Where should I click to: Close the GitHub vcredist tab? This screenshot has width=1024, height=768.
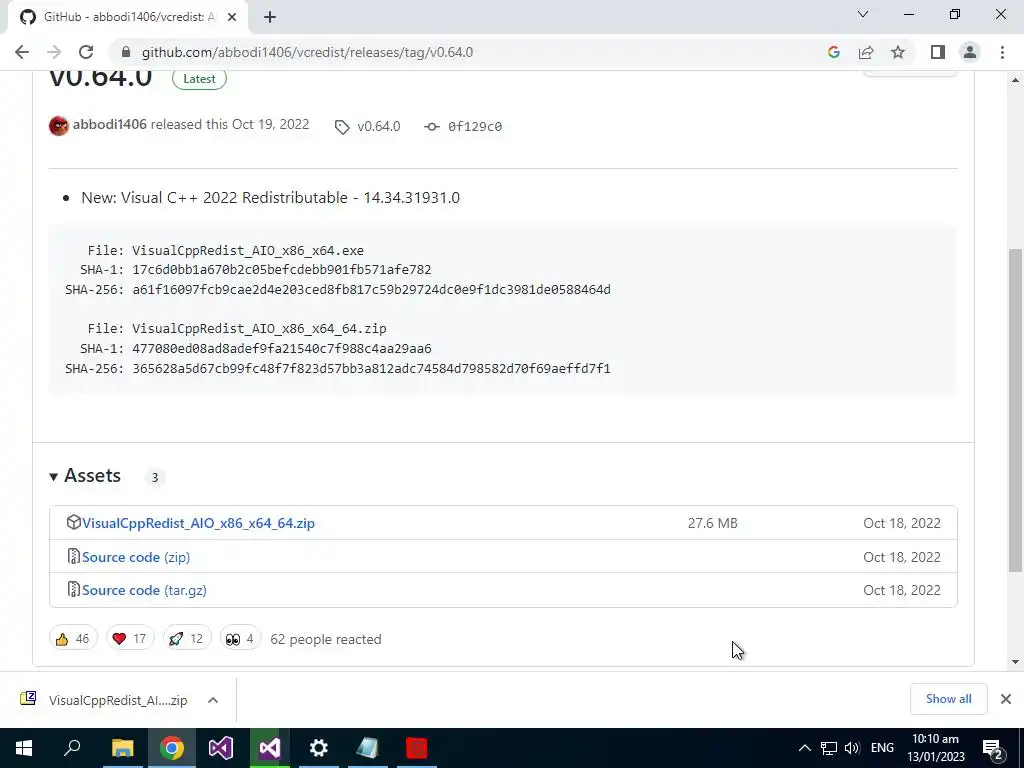click(232, 17)
